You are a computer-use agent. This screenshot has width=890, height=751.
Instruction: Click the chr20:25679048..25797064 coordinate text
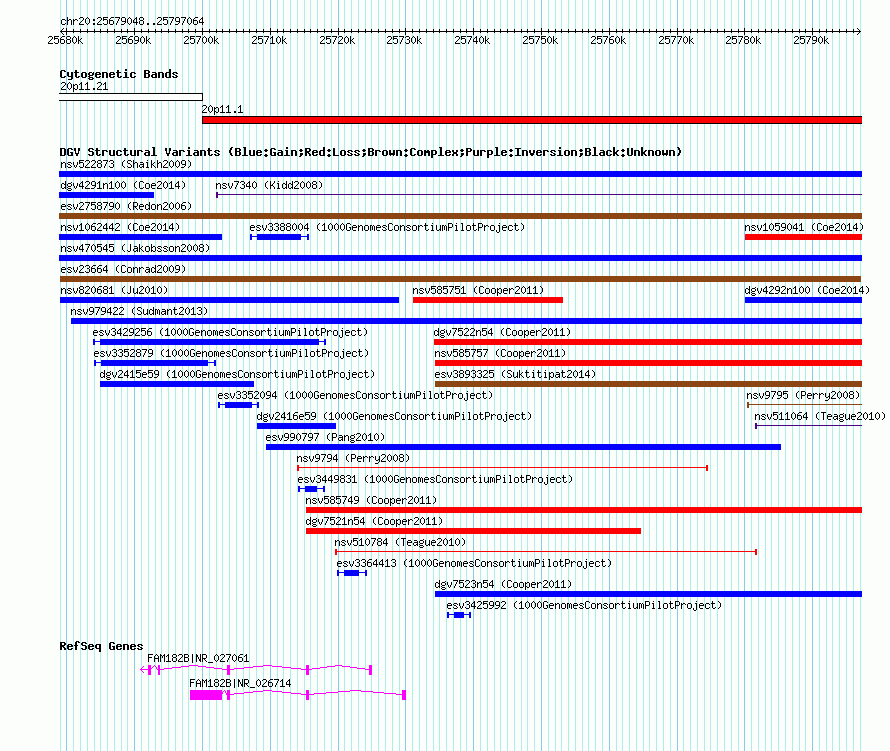(x=132, y=21)
